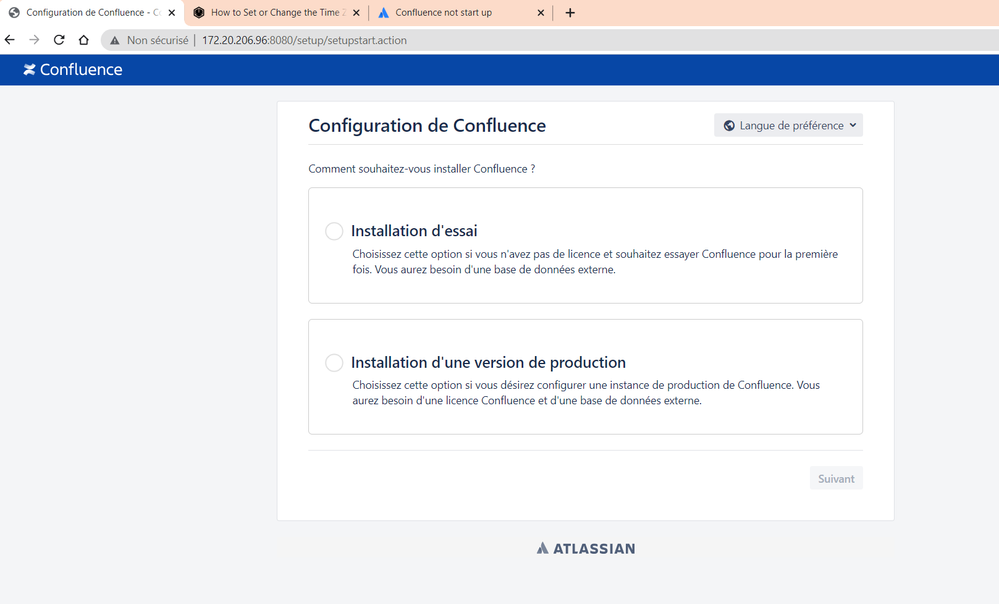
Task: Click the browser Forward arrow
Action: click(x=34, y=40)
